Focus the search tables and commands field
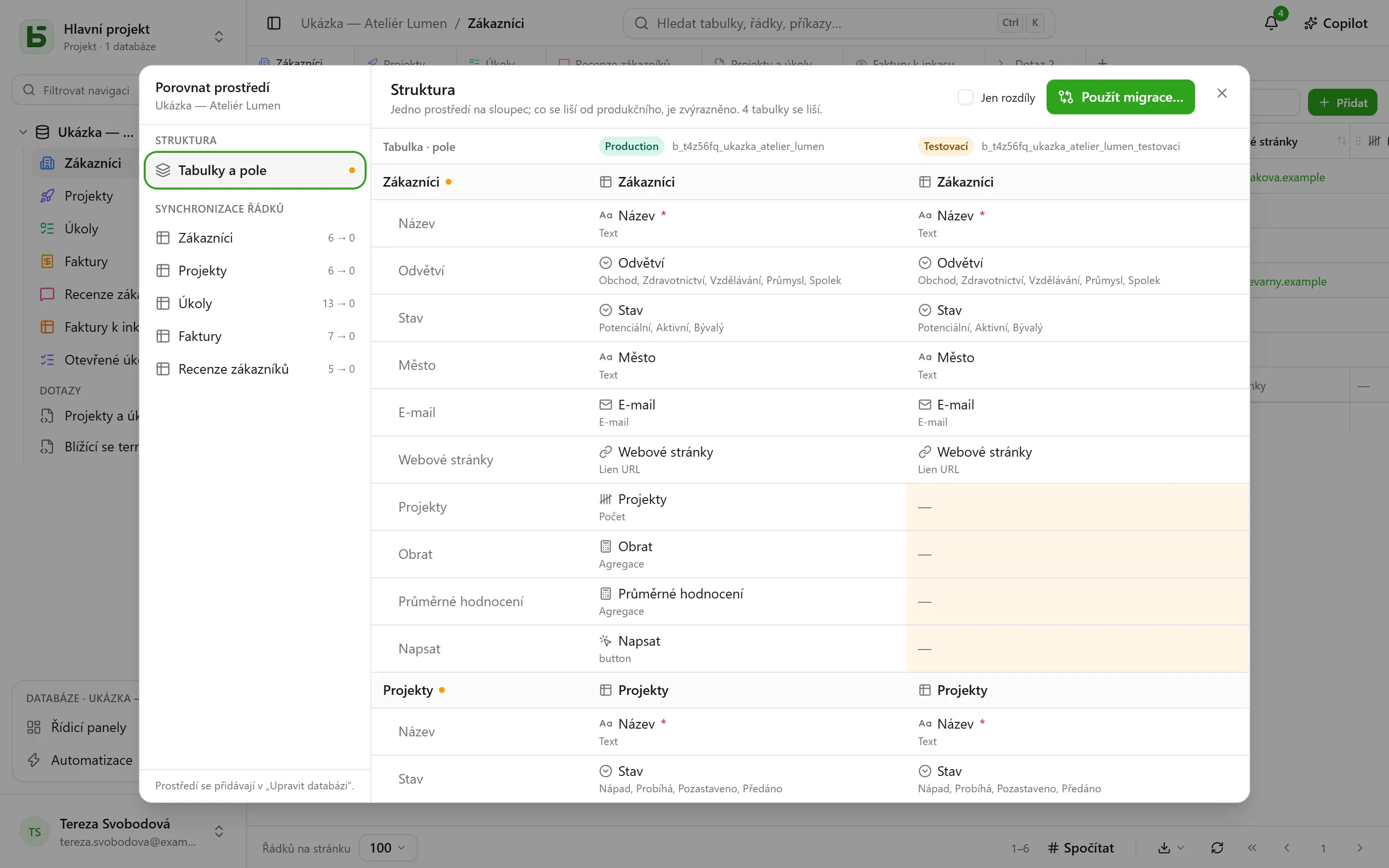This screenshot has height=868, width=1389. click(839, 23)
